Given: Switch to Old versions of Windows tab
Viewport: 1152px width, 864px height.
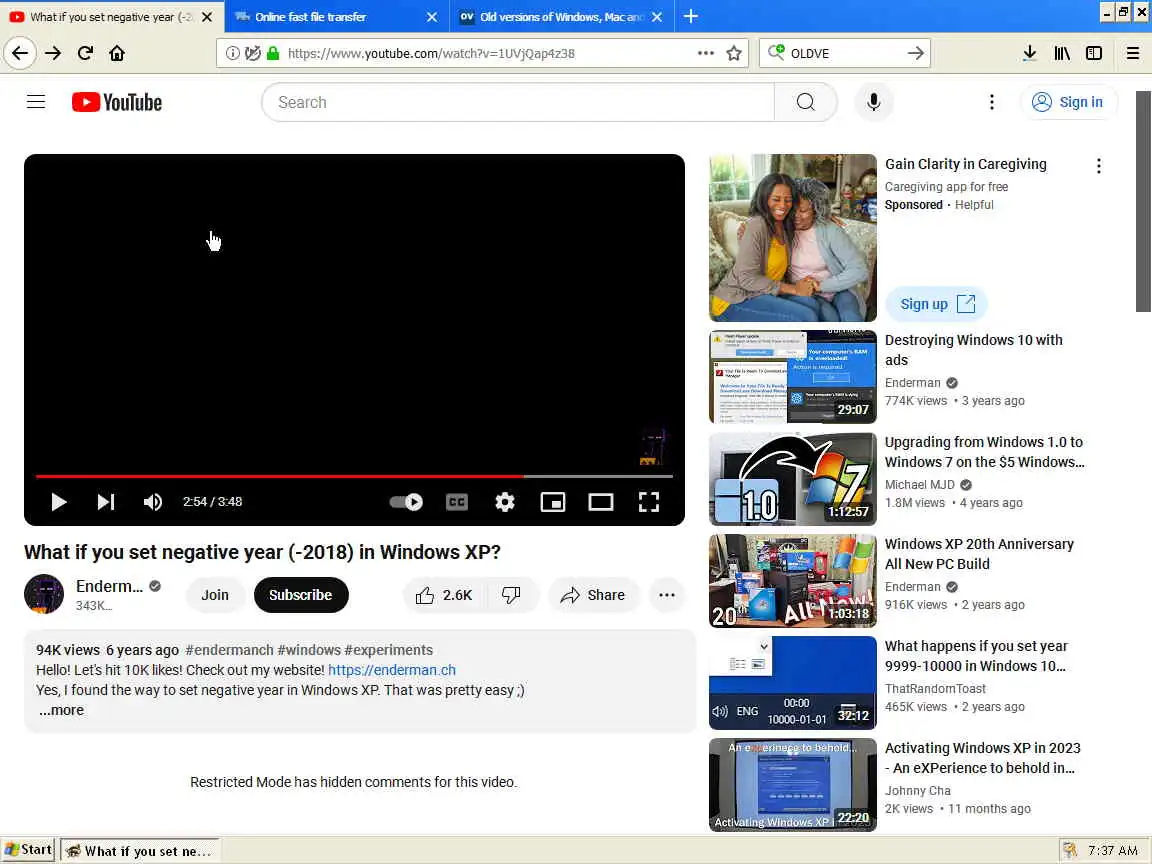Looking at the screenshot, I should pyautogui.click(x=551, y=16).
